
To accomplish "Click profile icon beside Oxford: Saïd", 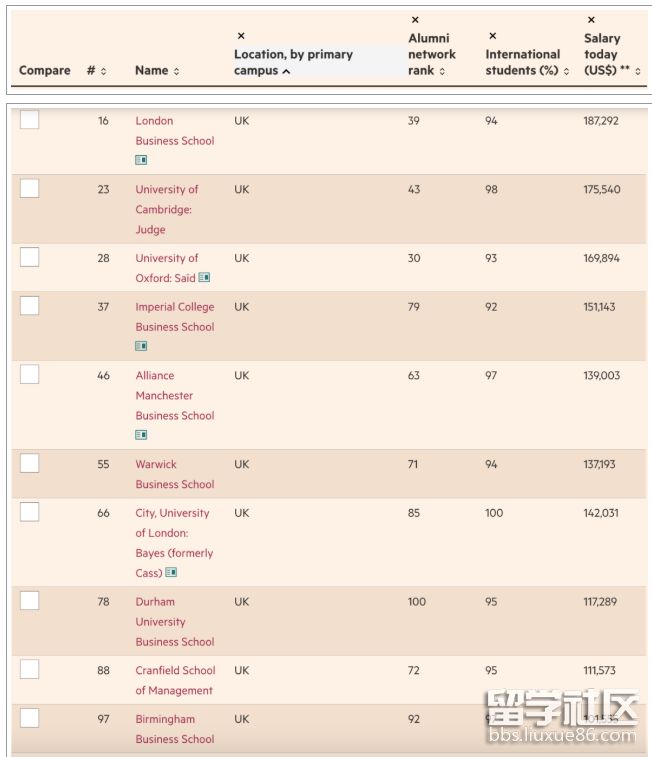I will coord(204,278).
